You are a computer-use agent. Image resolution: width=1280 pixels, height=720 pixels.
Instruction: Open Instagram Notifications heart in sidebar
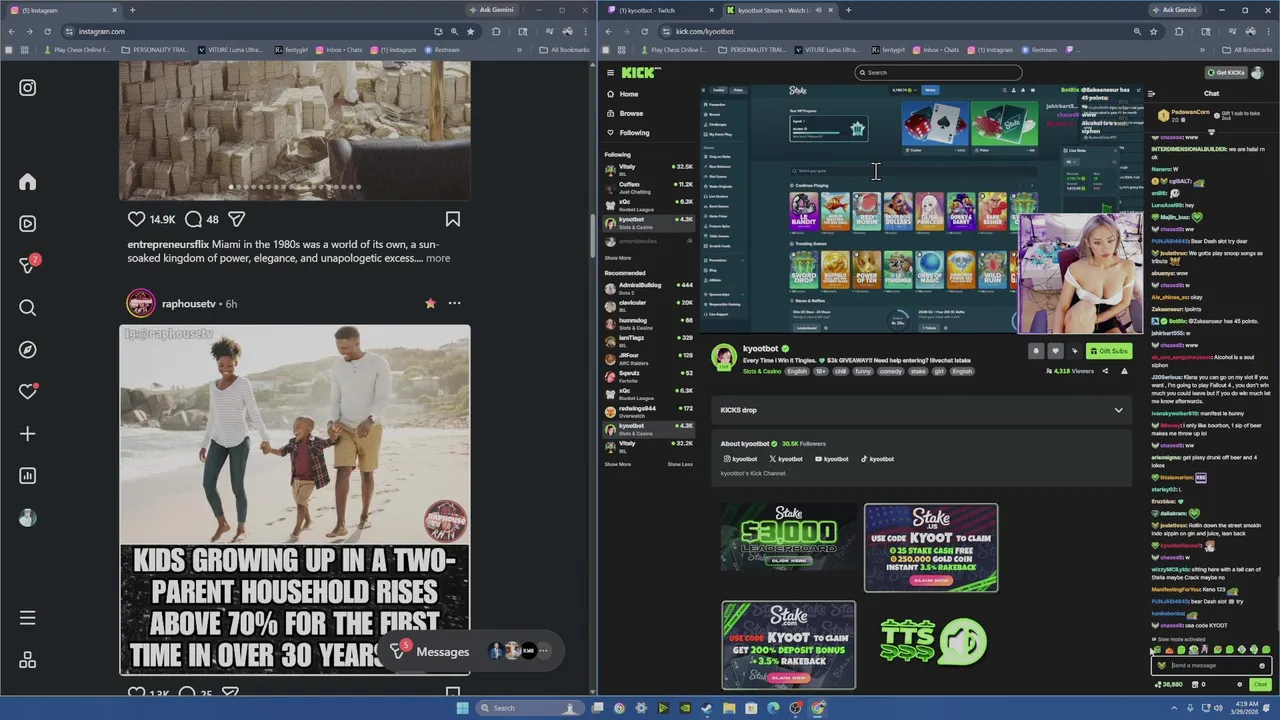(28, 392)
